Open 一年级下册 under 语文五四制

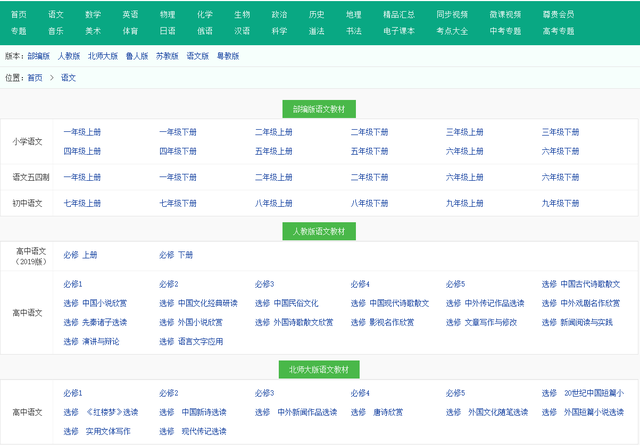tap(178, 177)
